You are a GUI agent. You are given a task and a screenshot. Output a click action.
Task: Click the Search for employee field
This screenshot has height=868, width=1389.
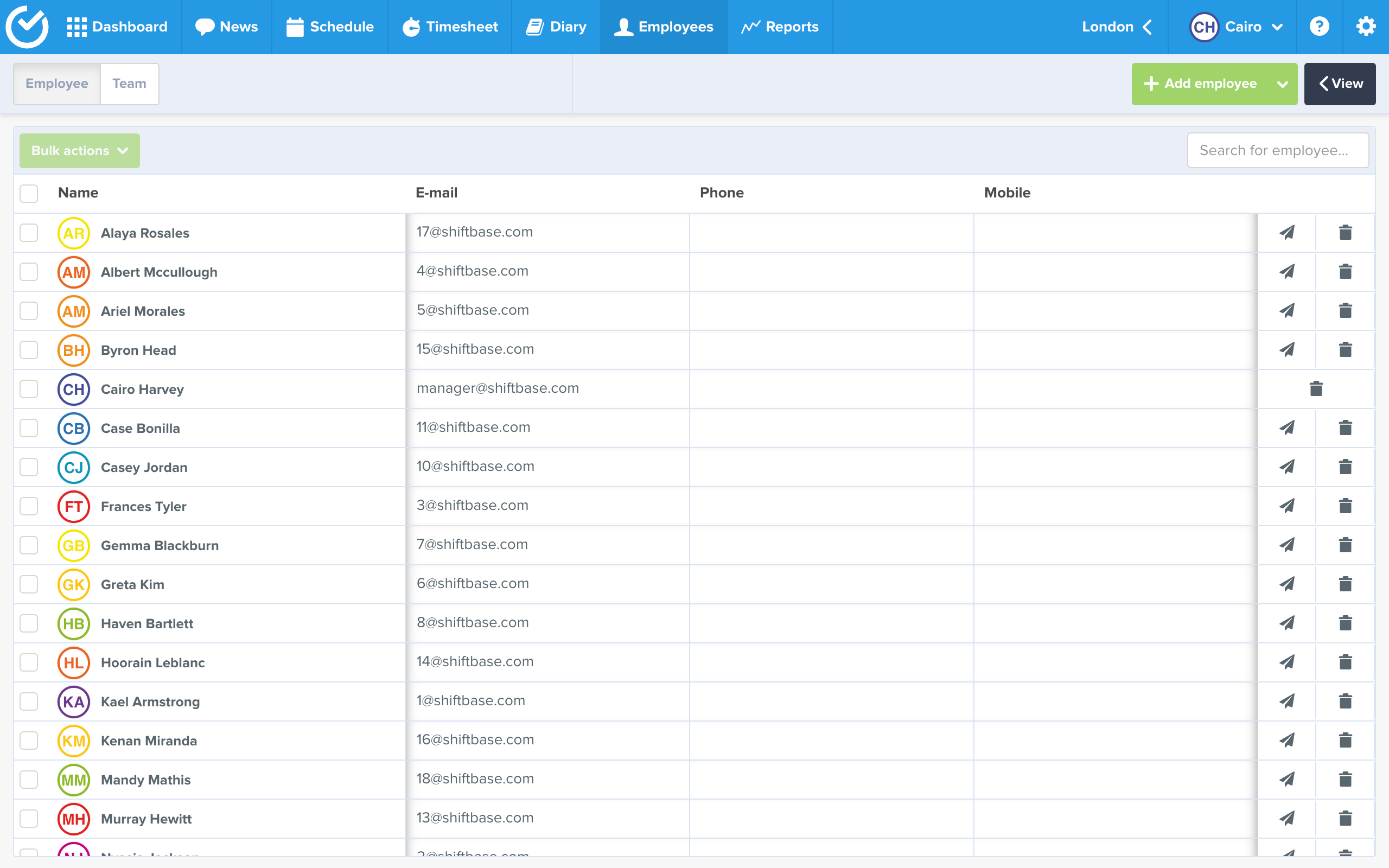pyautogui.click(x=1277, y=150)
